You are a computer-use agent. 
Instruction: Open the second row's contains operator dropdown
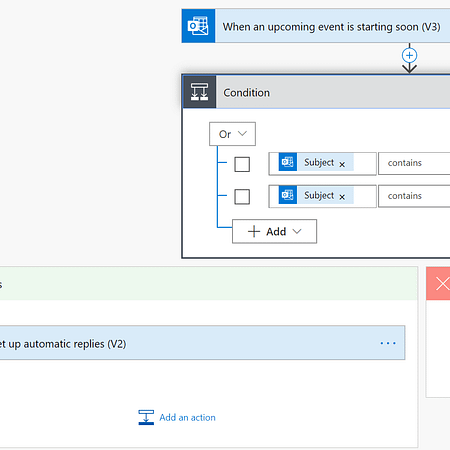[x=414, y=196]
